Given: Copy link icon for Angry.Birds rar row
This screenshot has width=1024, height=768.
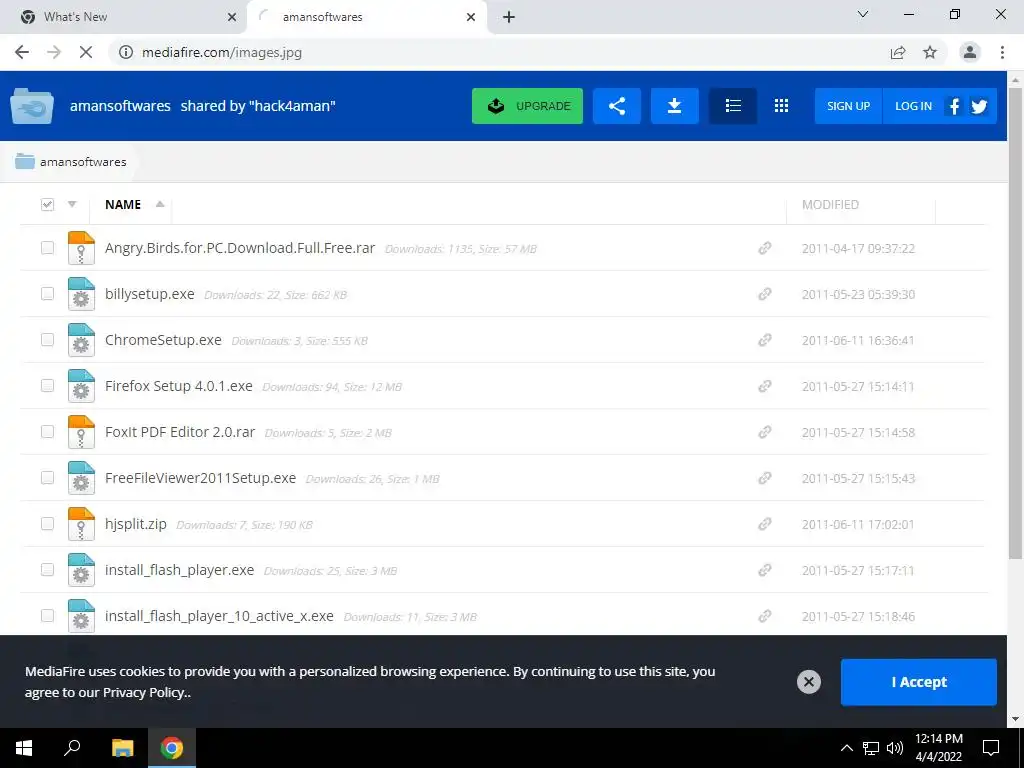Looking at the screenshot, I should (x=765, y=248).
